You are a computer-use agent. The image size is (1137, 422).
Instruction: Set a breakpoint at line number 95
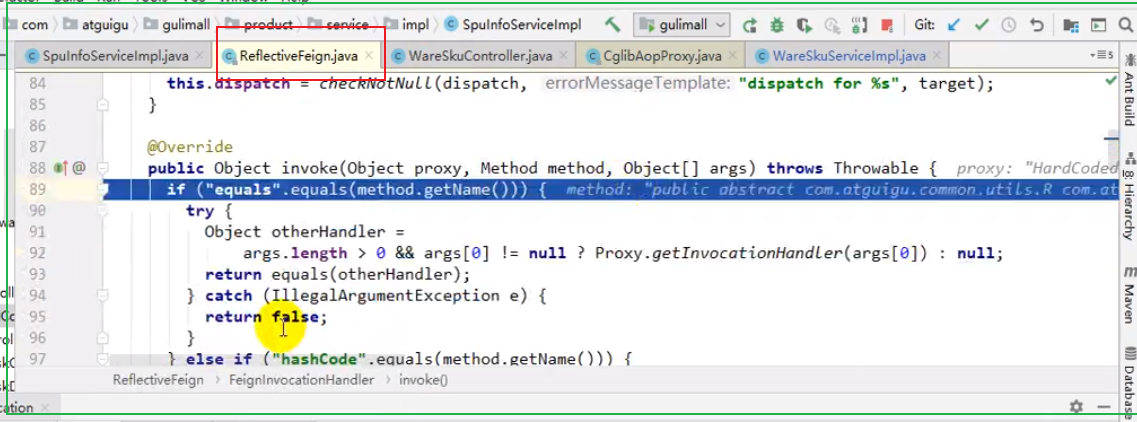36,317
